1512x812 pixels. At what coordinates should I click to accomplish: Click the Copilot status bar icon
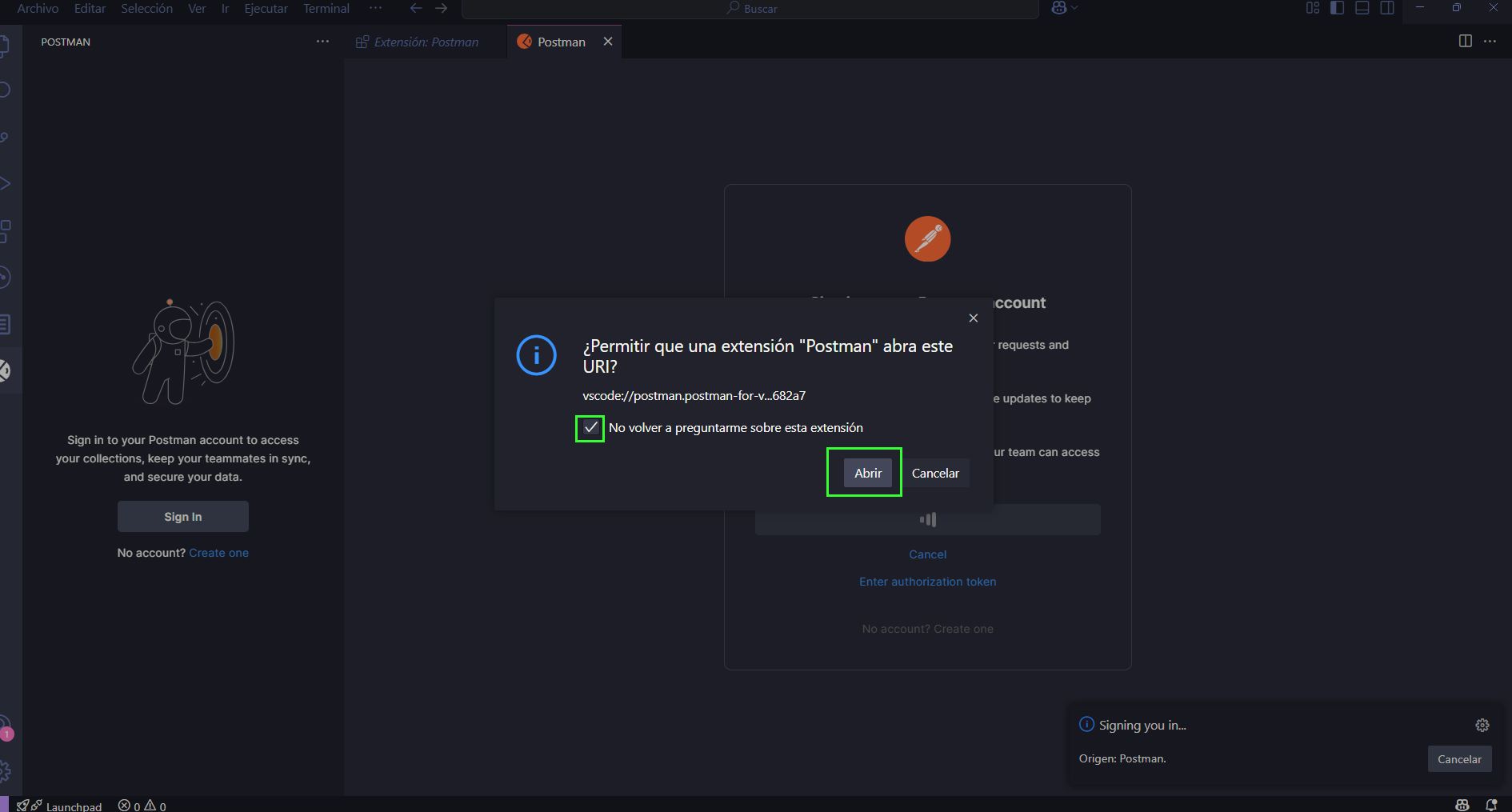1462,805
